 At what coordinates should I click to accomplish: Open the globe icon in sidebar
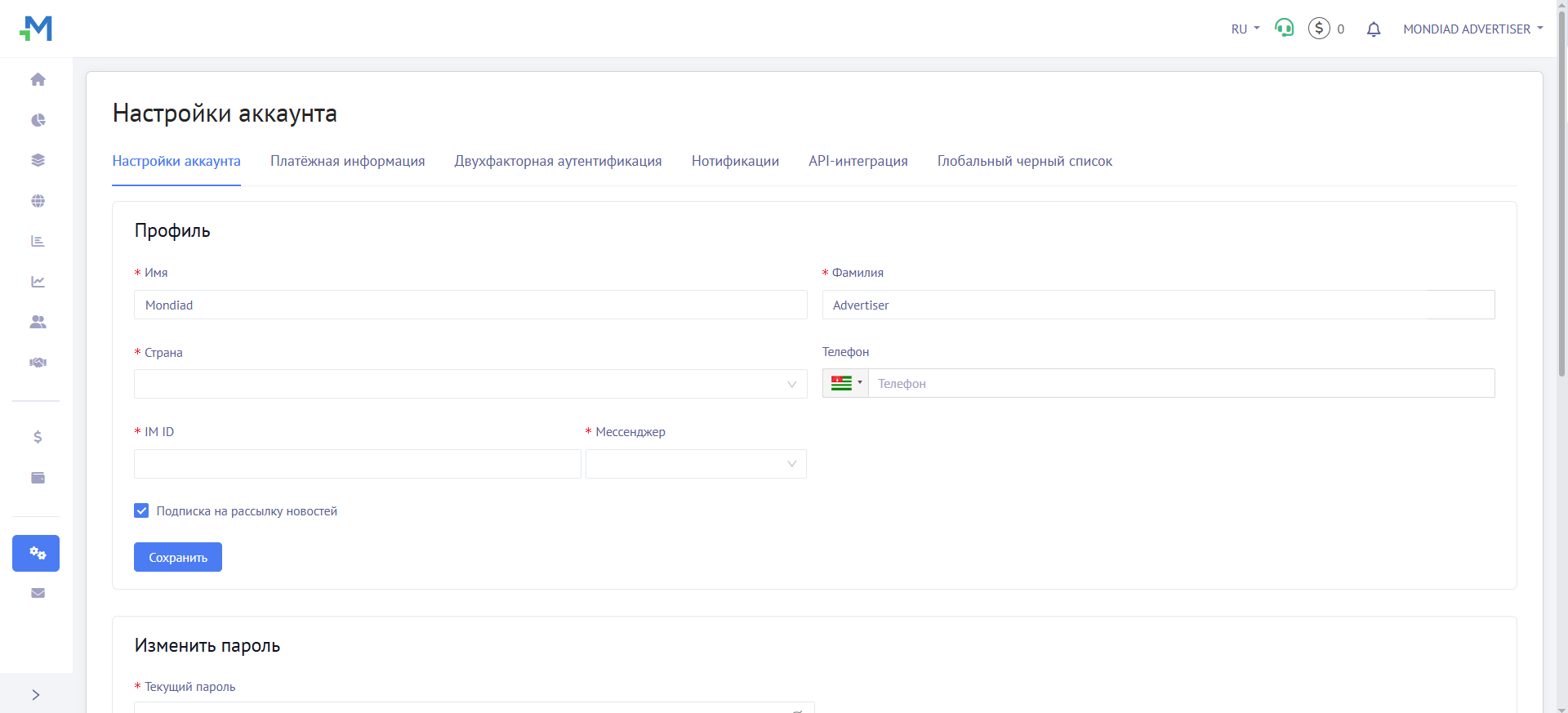point(38,201)
